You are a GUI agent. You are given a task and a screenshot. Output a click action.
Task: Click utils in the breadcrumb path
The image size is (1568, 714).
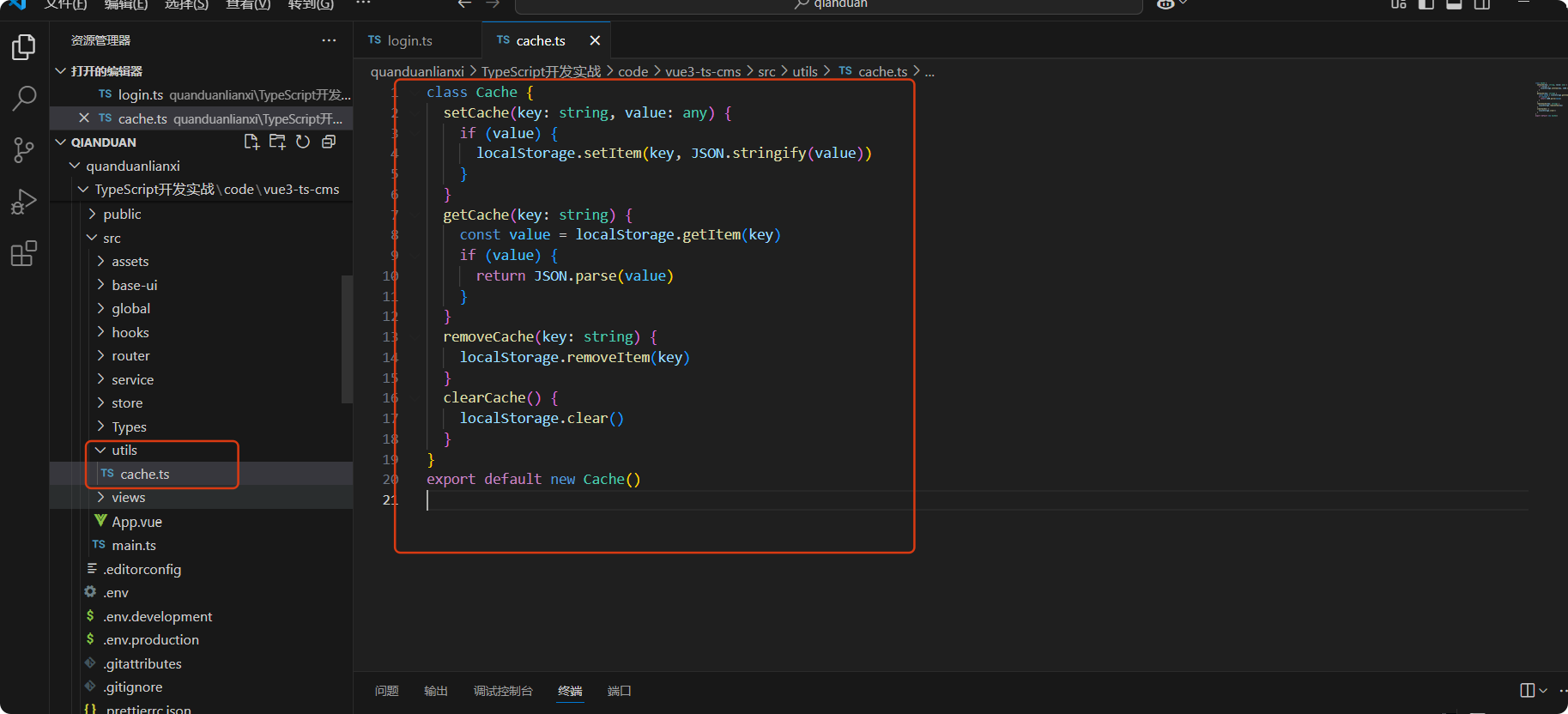pyautogui.click(x=805, y=72)
